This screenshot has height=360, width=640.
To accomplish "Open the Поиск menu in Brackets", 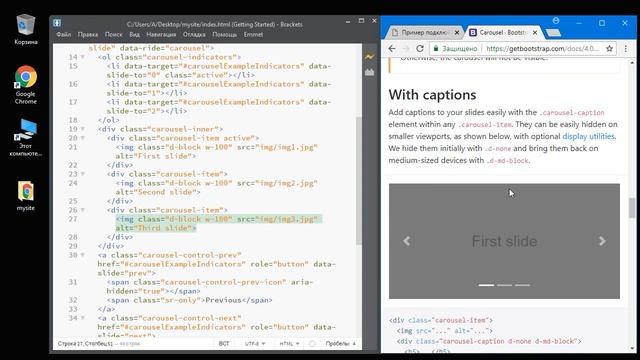I will pos(113,35).
